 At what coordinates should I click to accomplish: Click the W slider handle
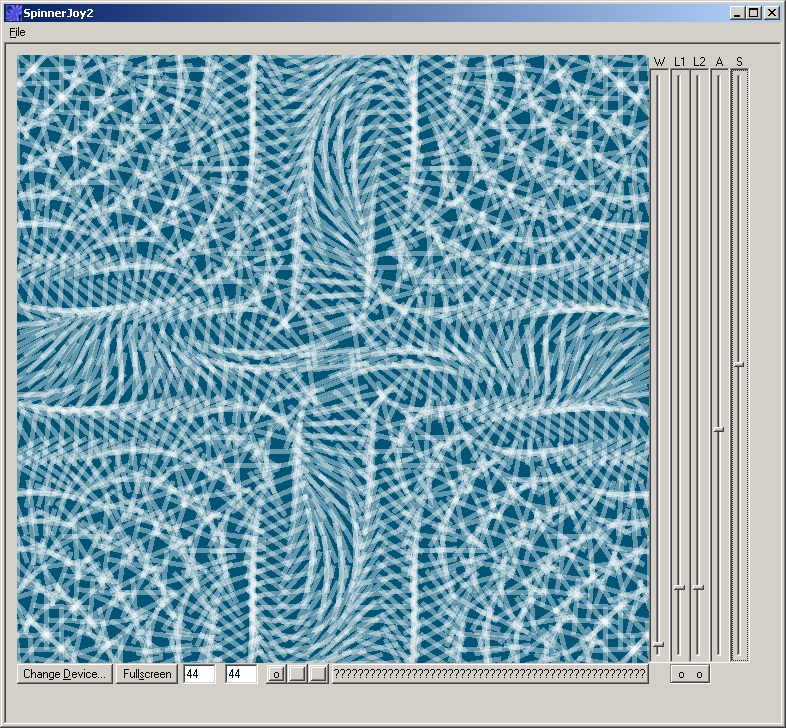click(x=658, y=646)
